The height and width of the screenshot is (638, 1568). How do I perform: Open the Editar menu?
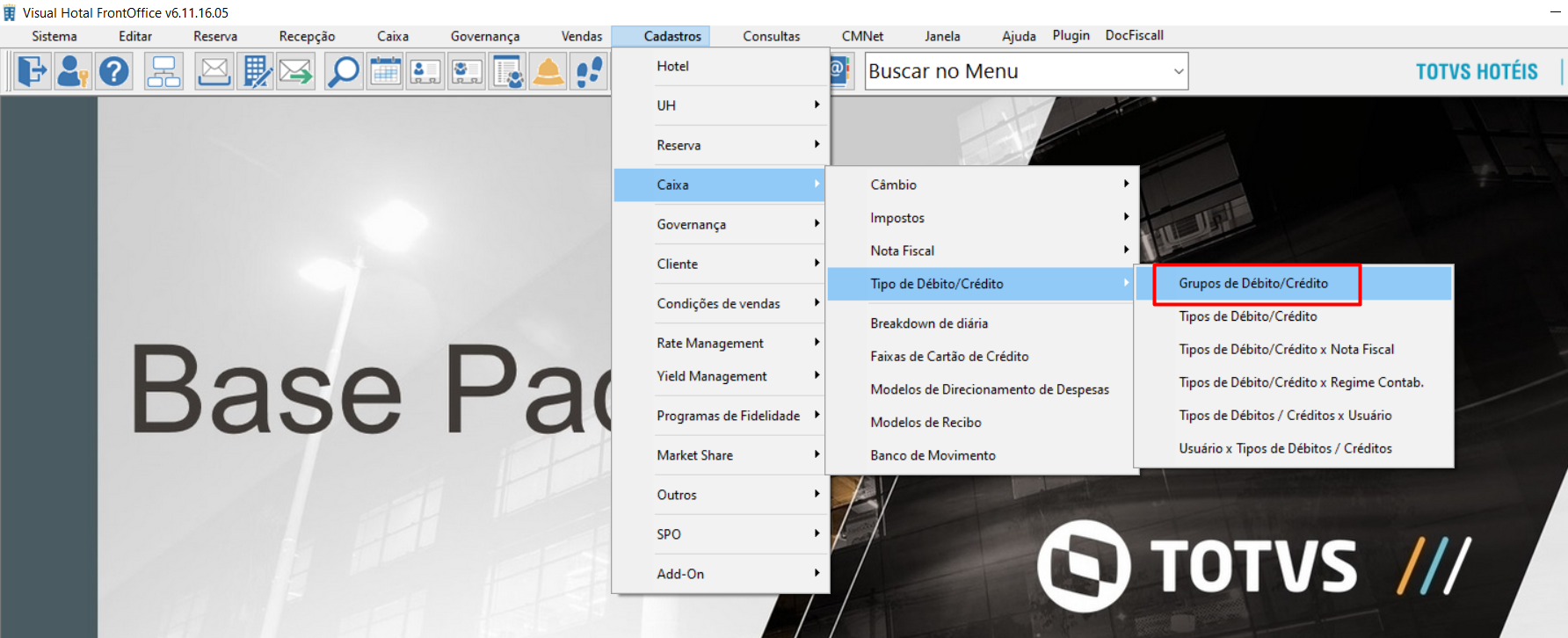point(135,36)
